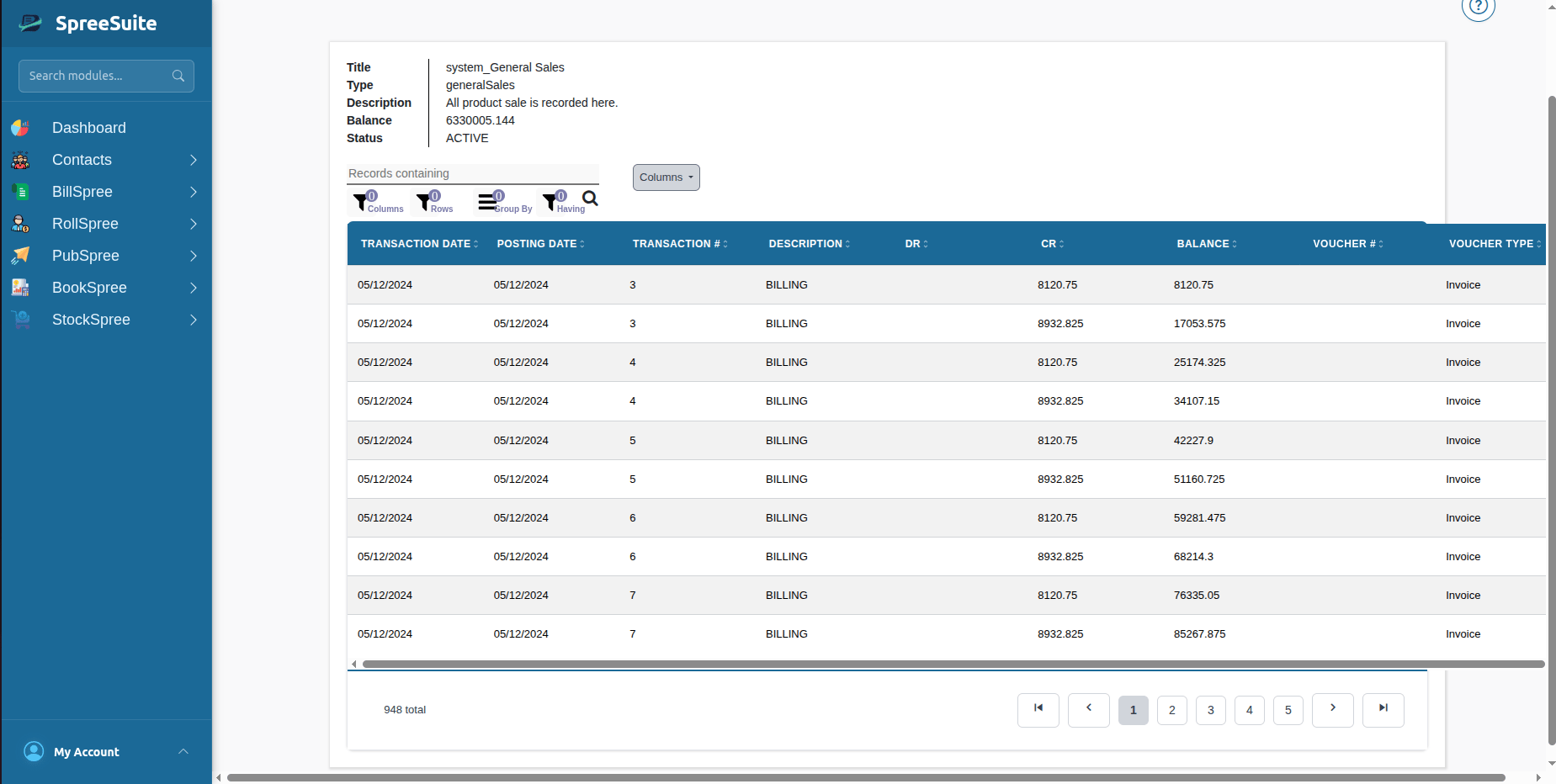The width and height of the screenshot is (1556, 784).
Task: Jump to the last page of records
Action: [x=1383, y=709]
